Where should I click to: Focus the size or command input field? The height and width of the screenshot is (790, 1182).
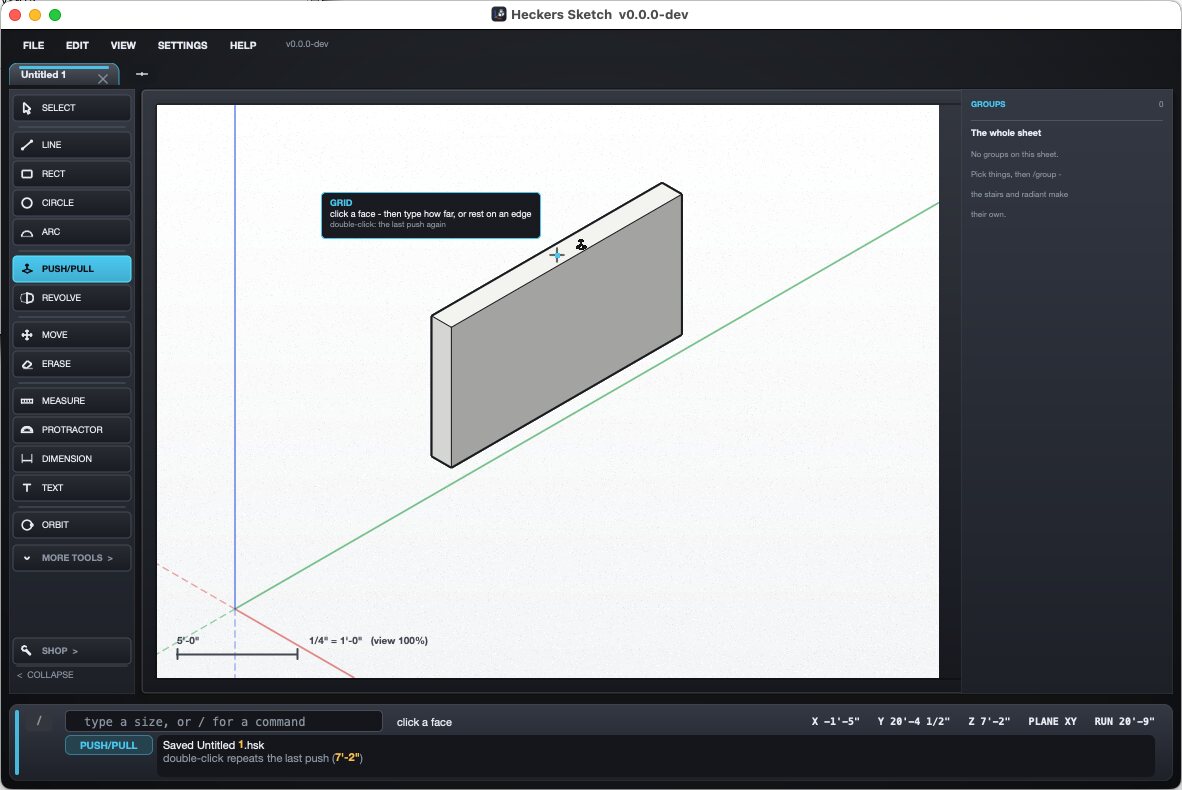click(224, 721)
